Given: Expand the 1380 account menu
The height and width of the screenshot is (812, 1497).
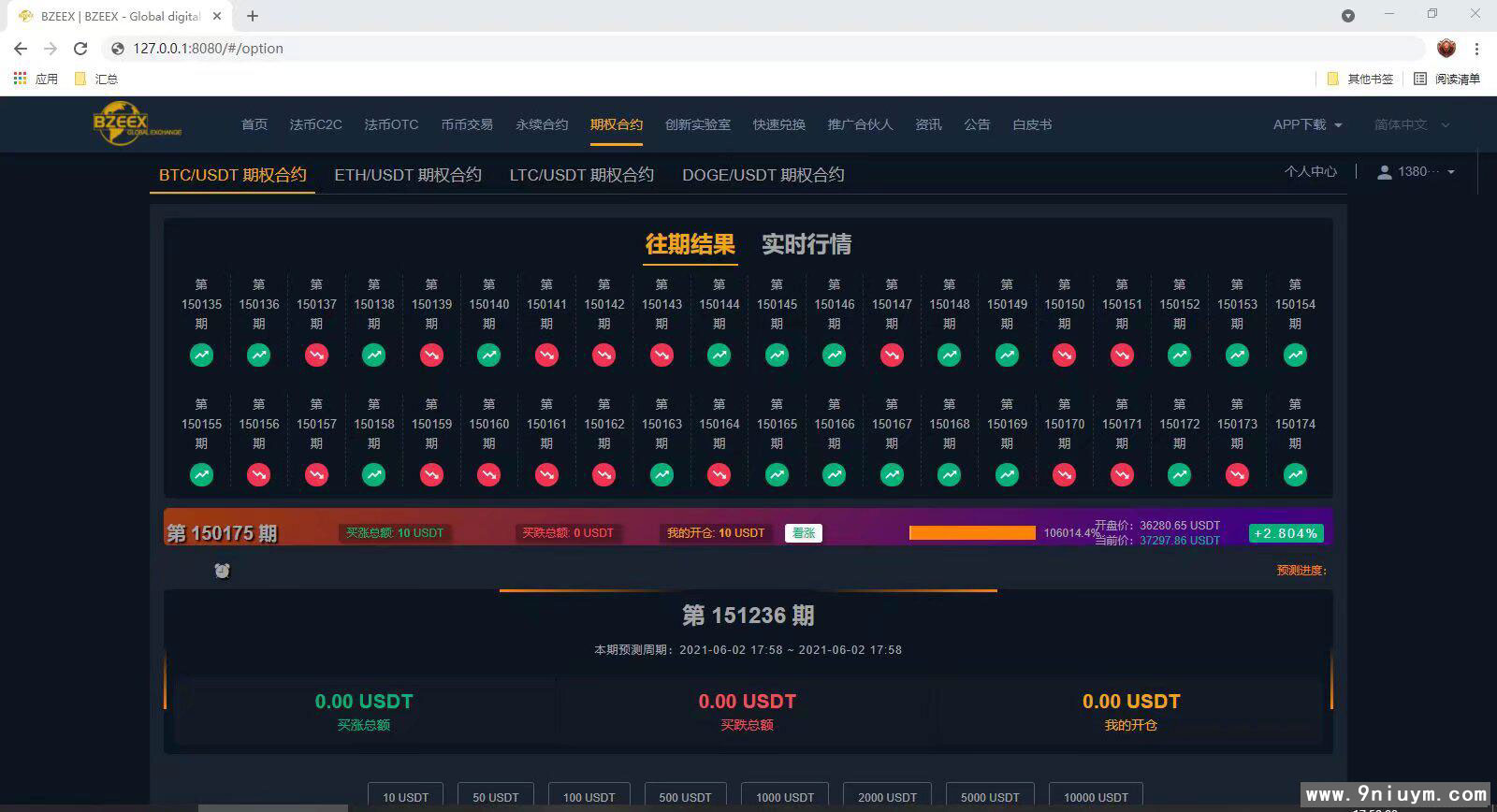Looking at the screenshot, I should tap(1450, 172).
